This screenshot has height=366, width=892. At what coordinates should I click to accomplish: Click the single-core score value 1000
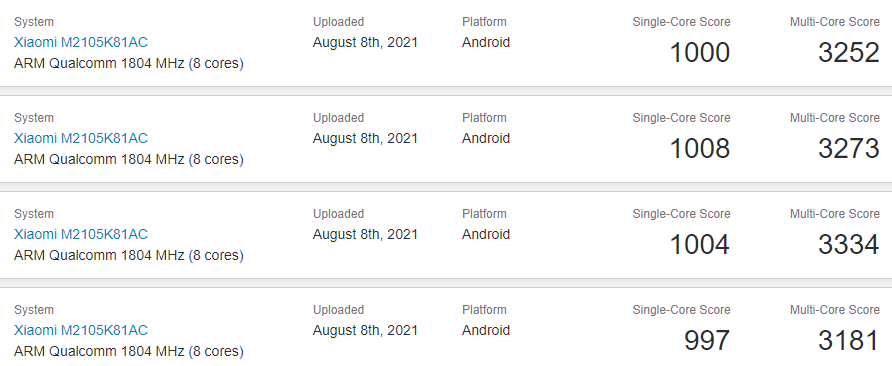click(x=700, y=52)
